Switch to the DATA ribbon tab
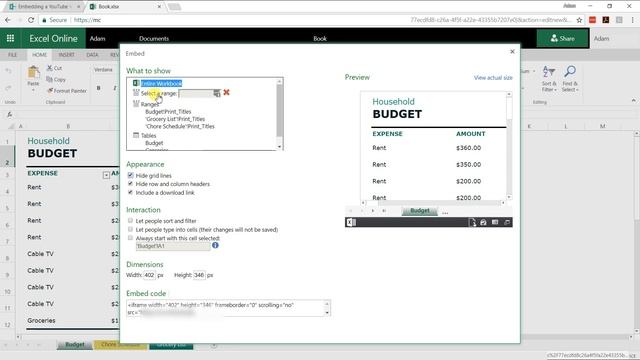This screenshot has width=640, height=360. 92,55
